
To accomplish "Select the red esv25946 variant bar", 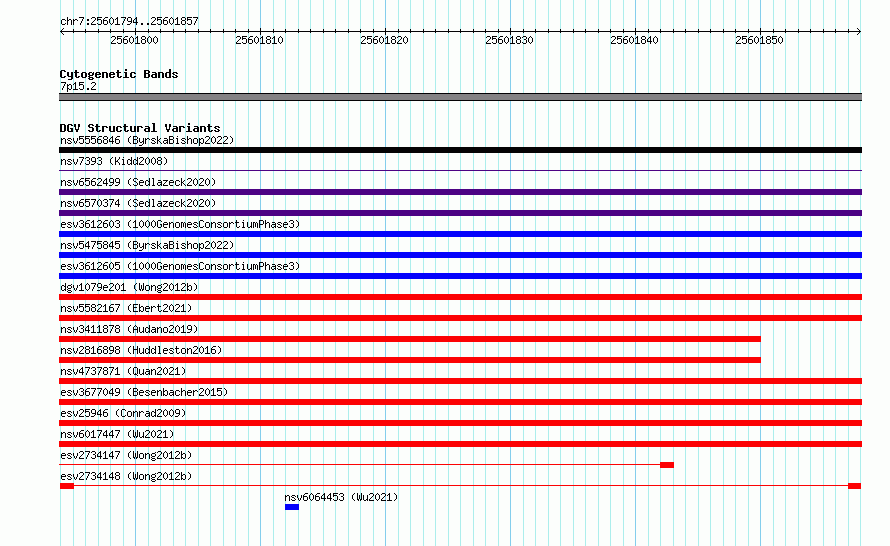I will pos(460,423).
